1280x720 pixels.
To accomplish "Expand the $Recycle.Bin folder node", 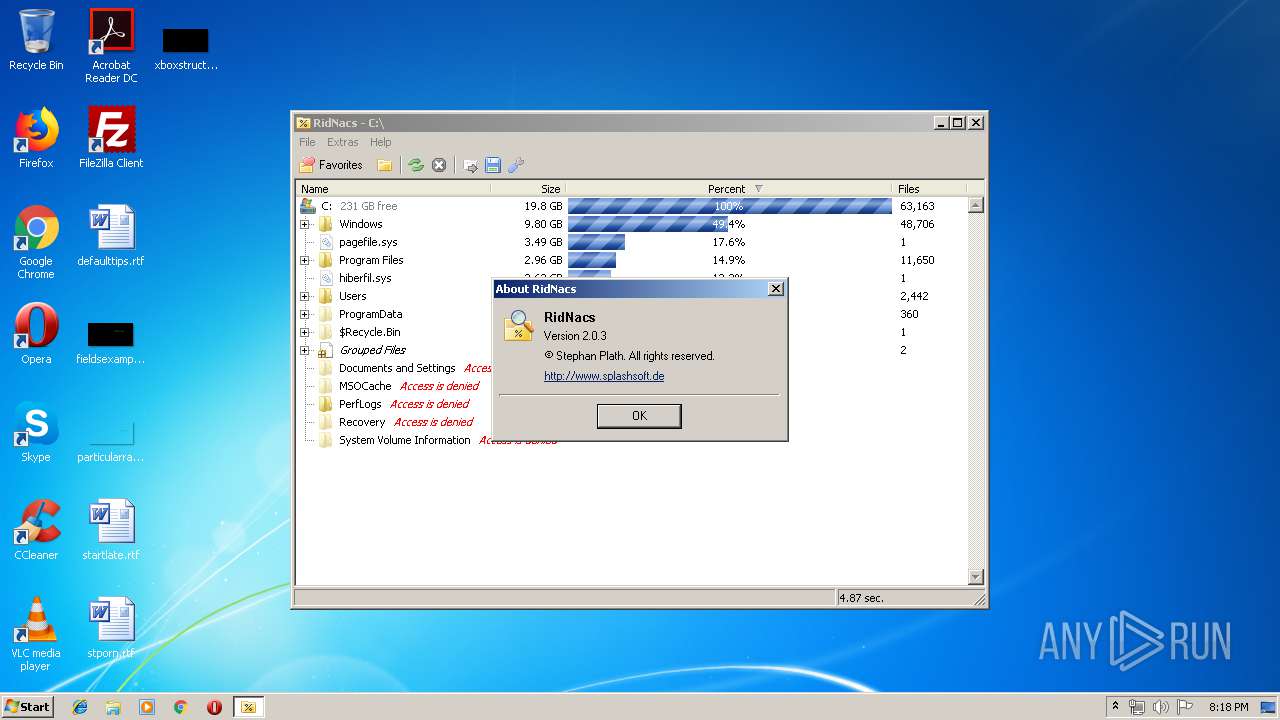I will [x=305, y=332].
